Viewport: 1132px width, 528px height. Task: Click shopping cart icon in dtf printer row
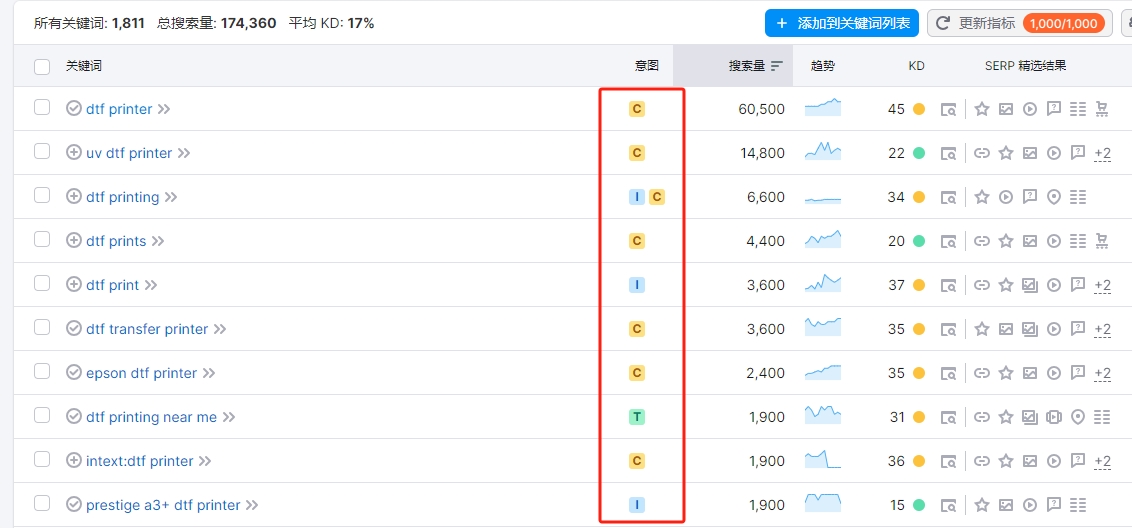click(1102, 109)
